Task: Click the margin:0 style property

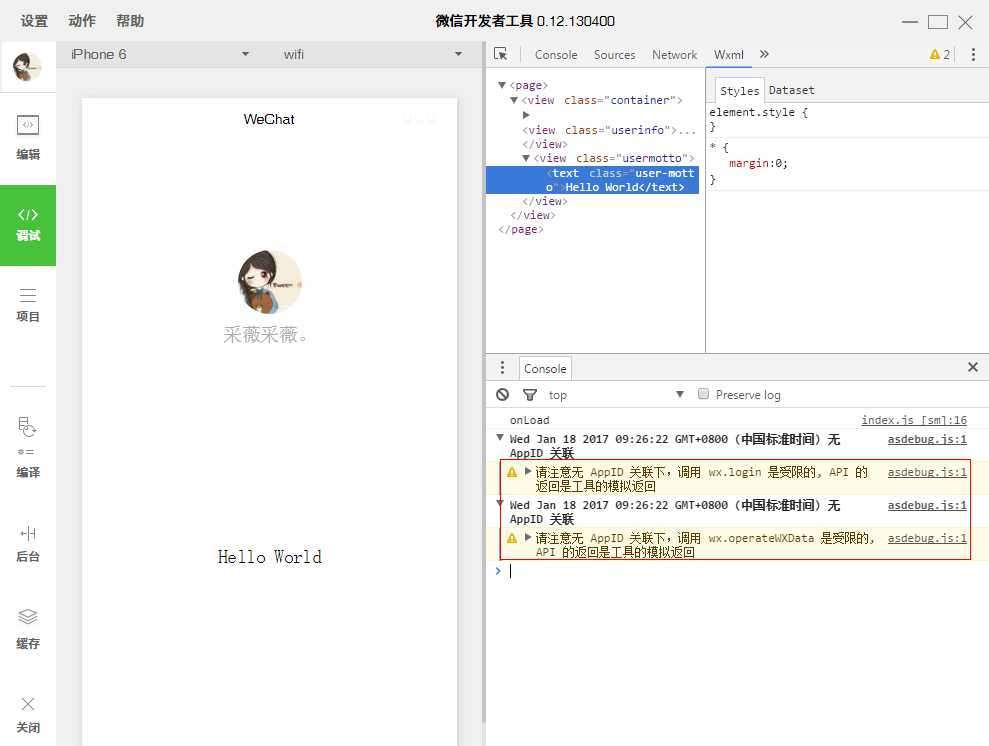Action: click(758, 163)
